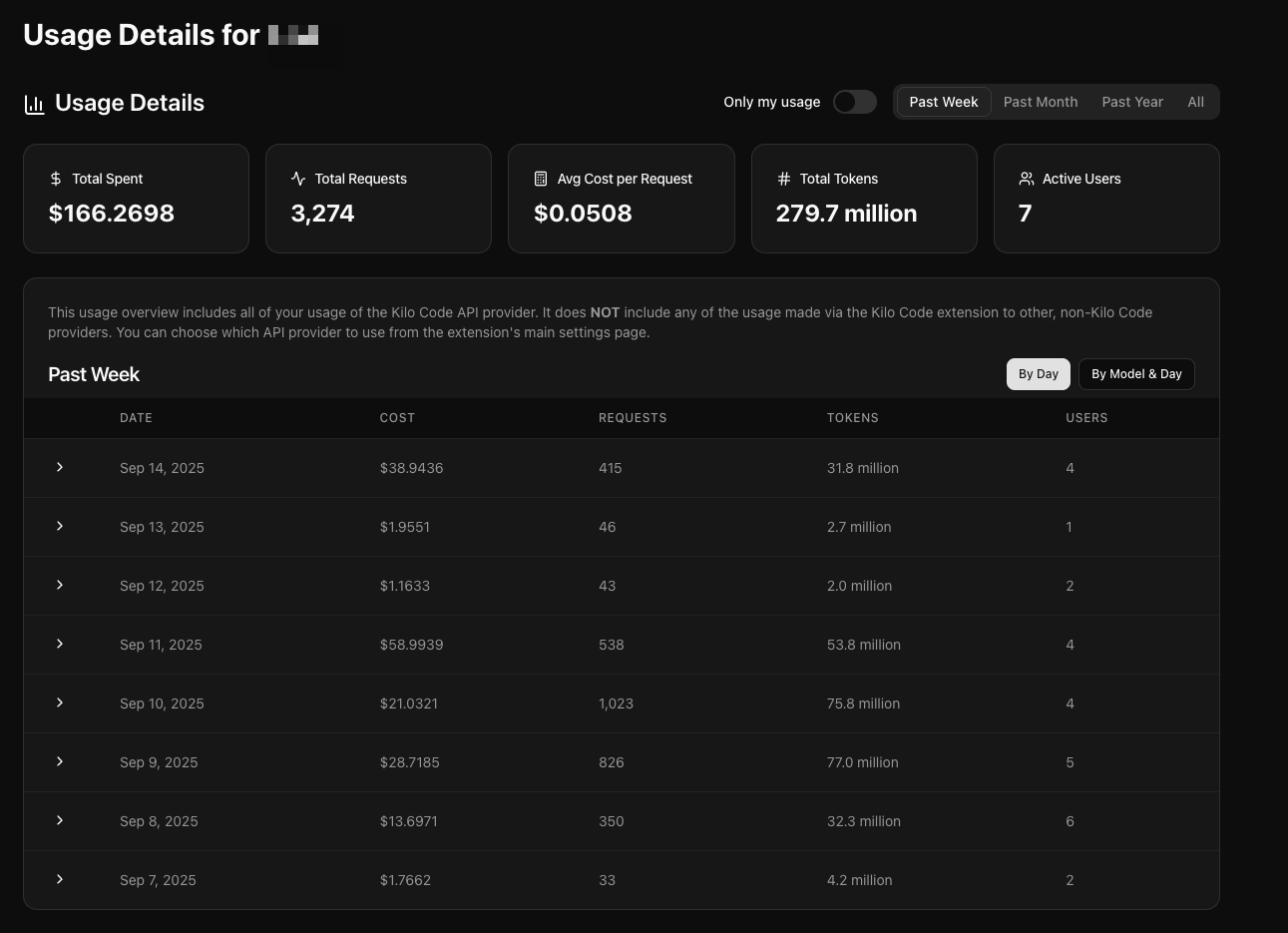
Task: Open the Past Year usage view
Action: pyautogui.click(x=1132, y=102)
